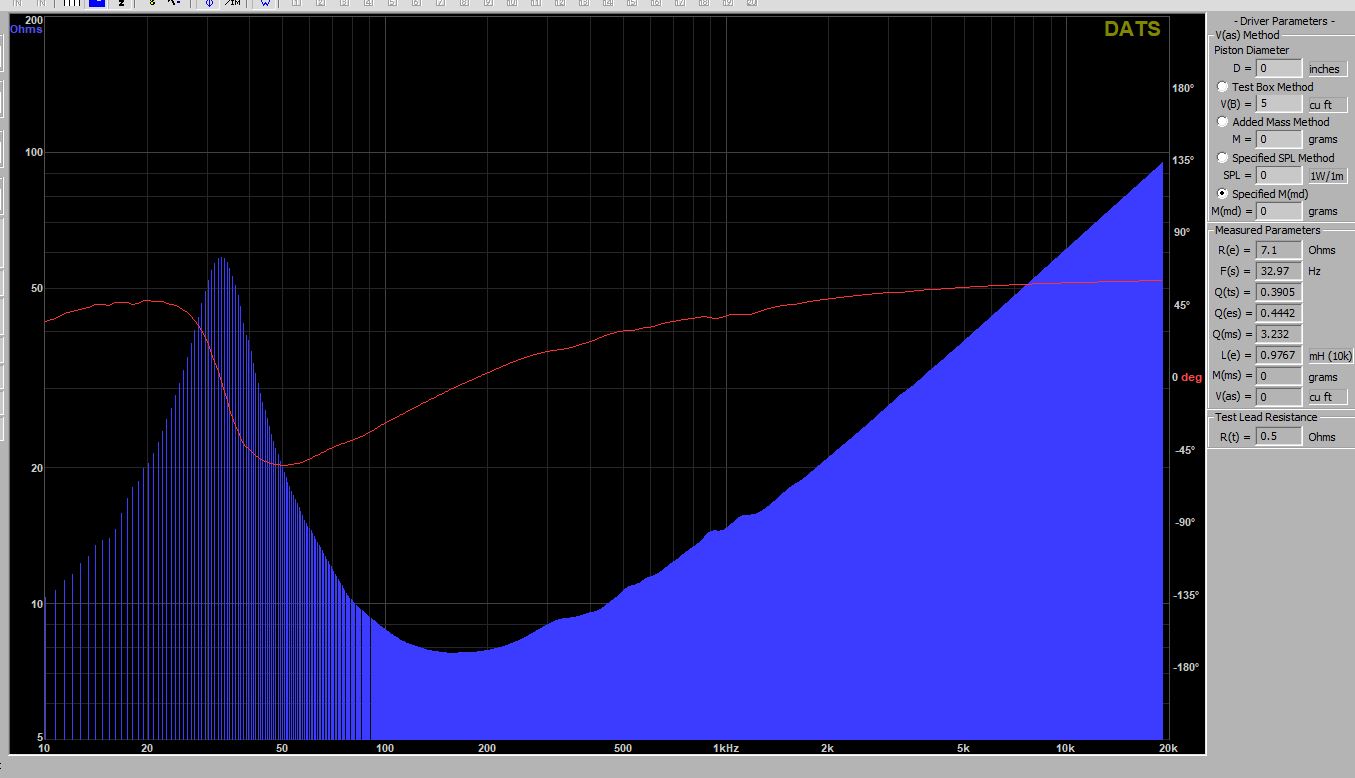Click the V(B) test box volume field
Screen dimensions: 1355x778
pyautogui.click(x=1279, y=104)
